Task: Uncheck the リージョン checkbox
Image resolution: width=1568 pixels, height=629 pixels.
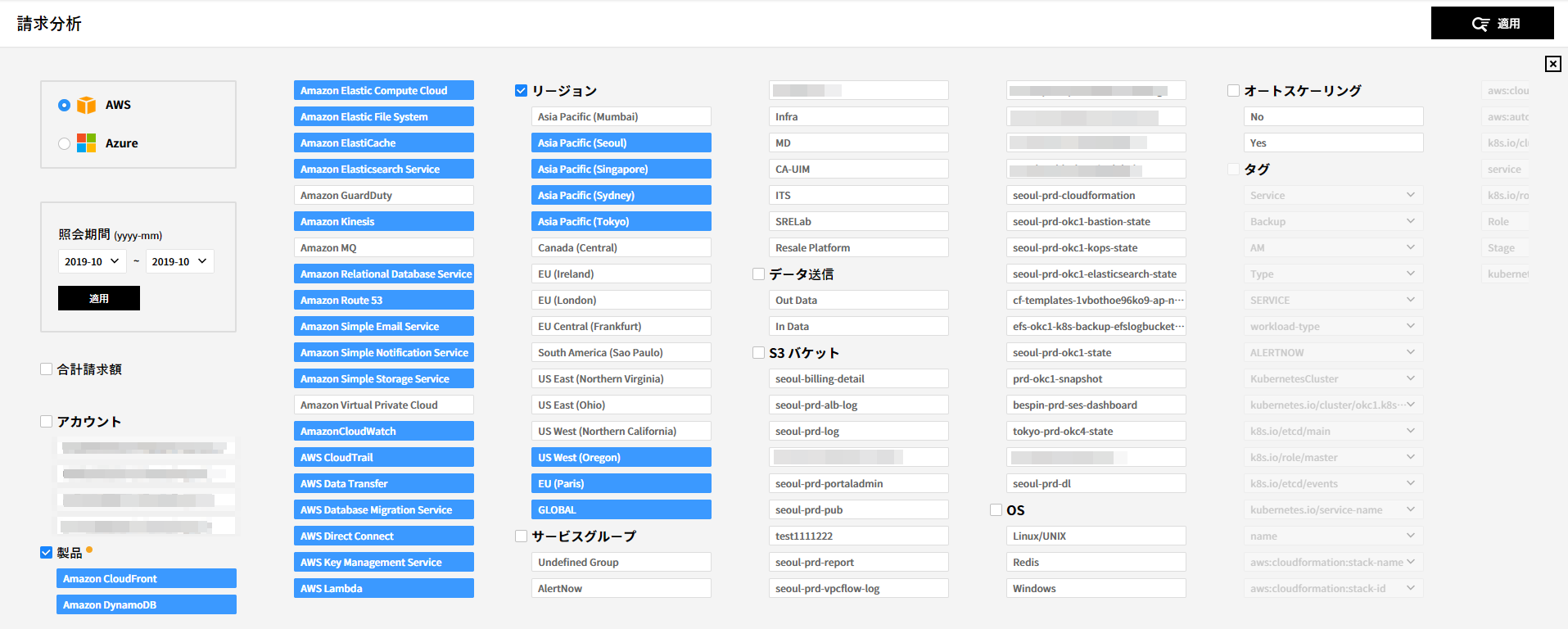Action: 521,91
